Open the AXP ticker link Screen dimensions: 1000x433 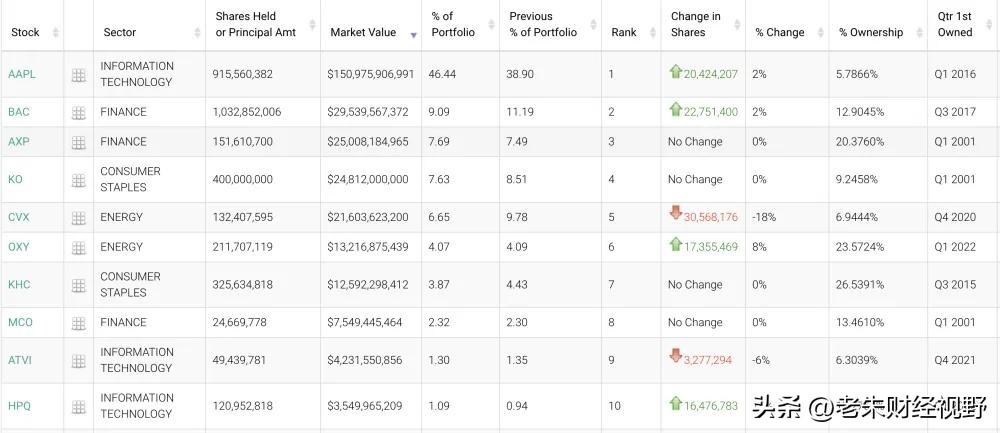tap(19, 142)
